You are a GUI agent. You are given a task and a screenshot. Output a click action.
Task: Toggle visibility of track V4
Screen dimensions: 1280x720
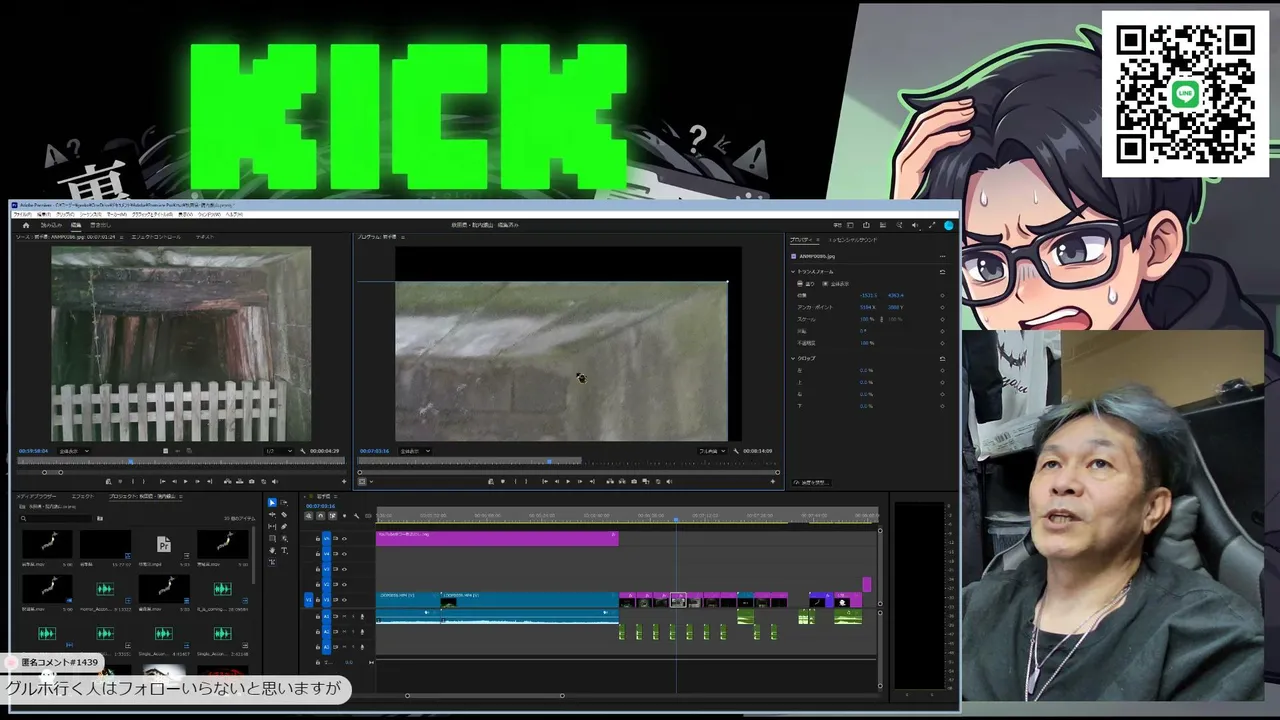pos(344,554)
